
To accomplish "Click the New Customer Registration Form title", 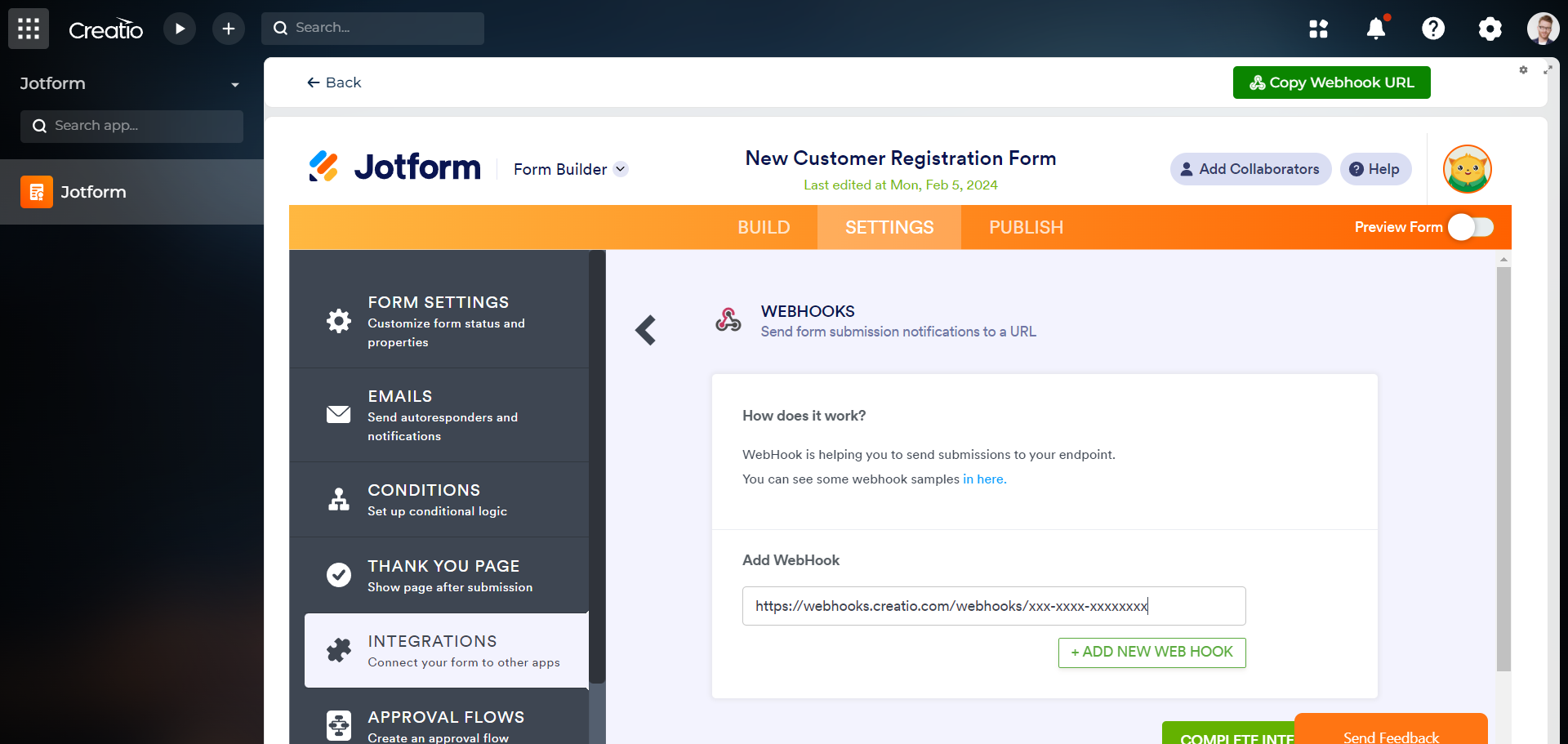I will 901,158.
